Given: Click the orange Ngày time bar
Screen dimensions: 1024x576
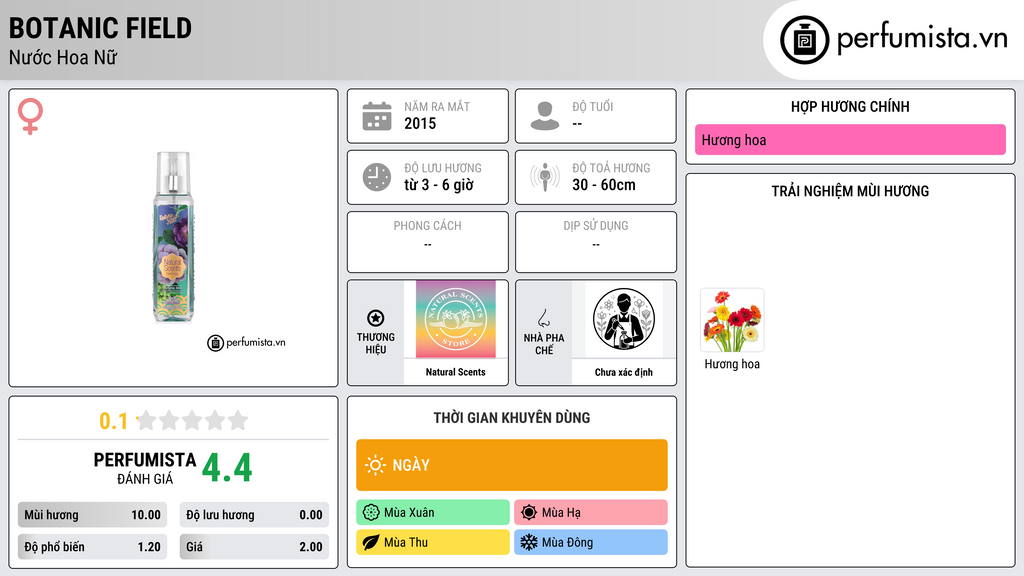Looking at the screenshot, I should pos(512,465).
